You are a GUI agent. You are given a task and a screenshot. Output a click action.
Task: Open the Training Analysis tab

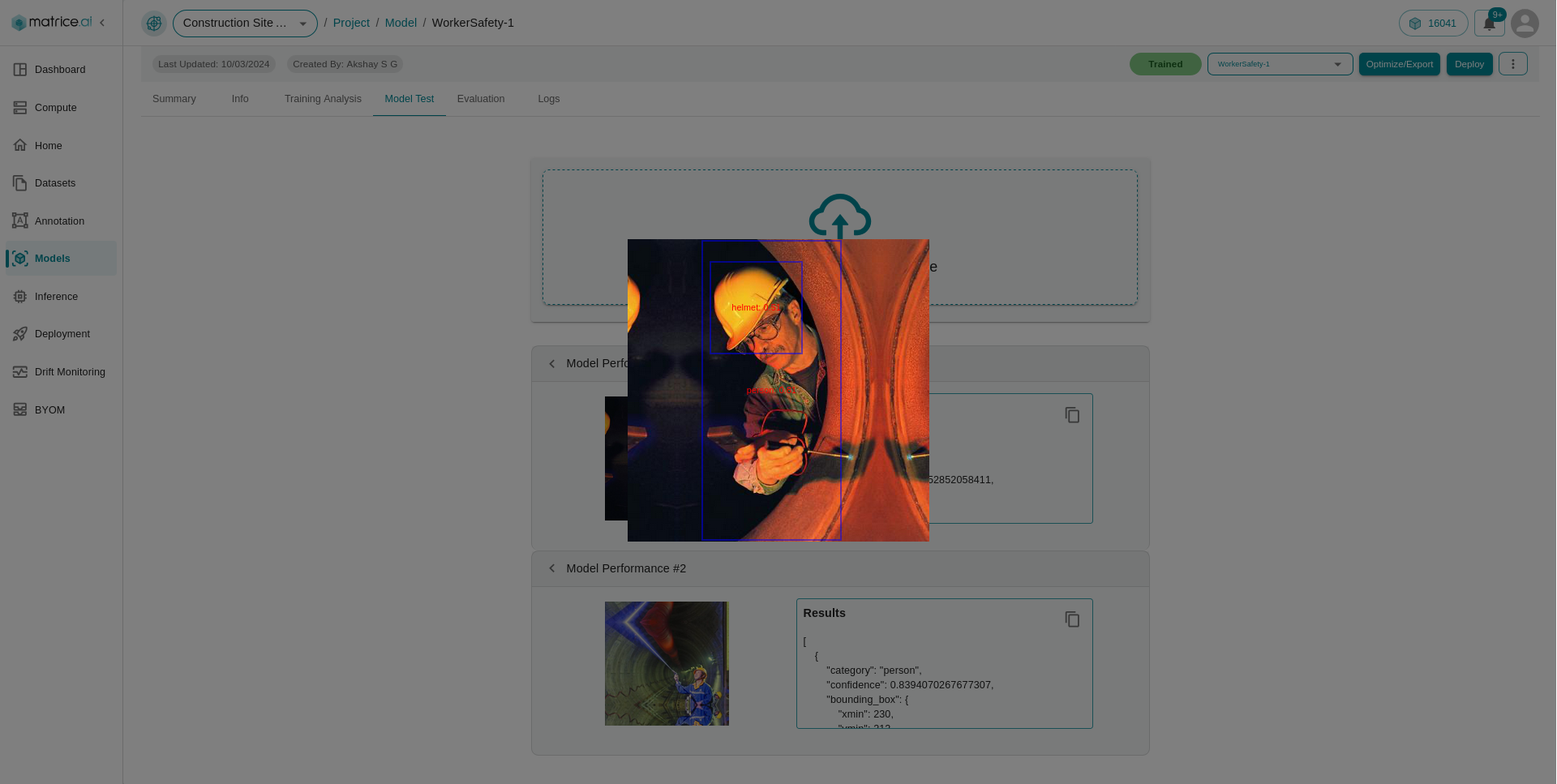pos(323,99)
